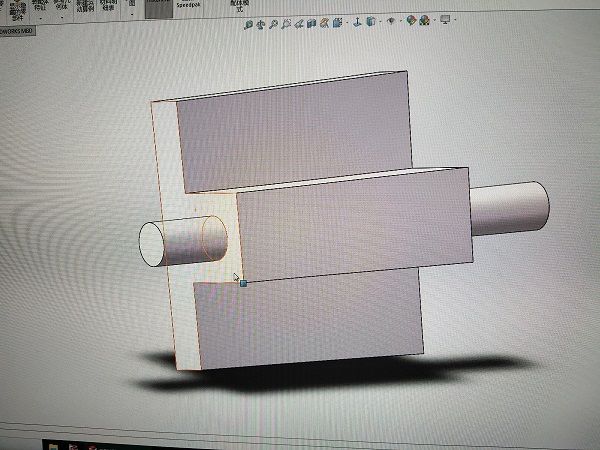600x450 pixels.
Task: Expand the Display Style dropdown arrow
Action: pyautogui.click(x=379, y=20)
